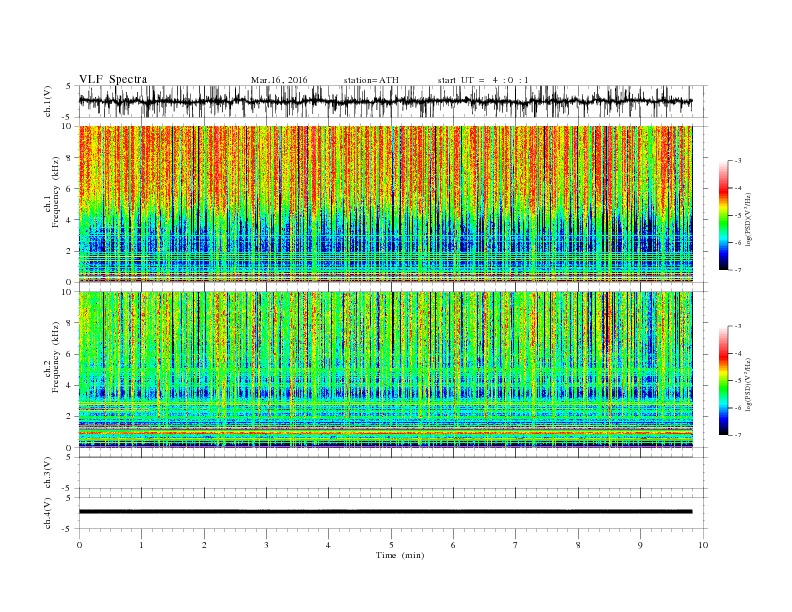The width and height of the screenshot is (792, 612).
Task: Click the time axis tick label "5"
Action: pos(391,545)
